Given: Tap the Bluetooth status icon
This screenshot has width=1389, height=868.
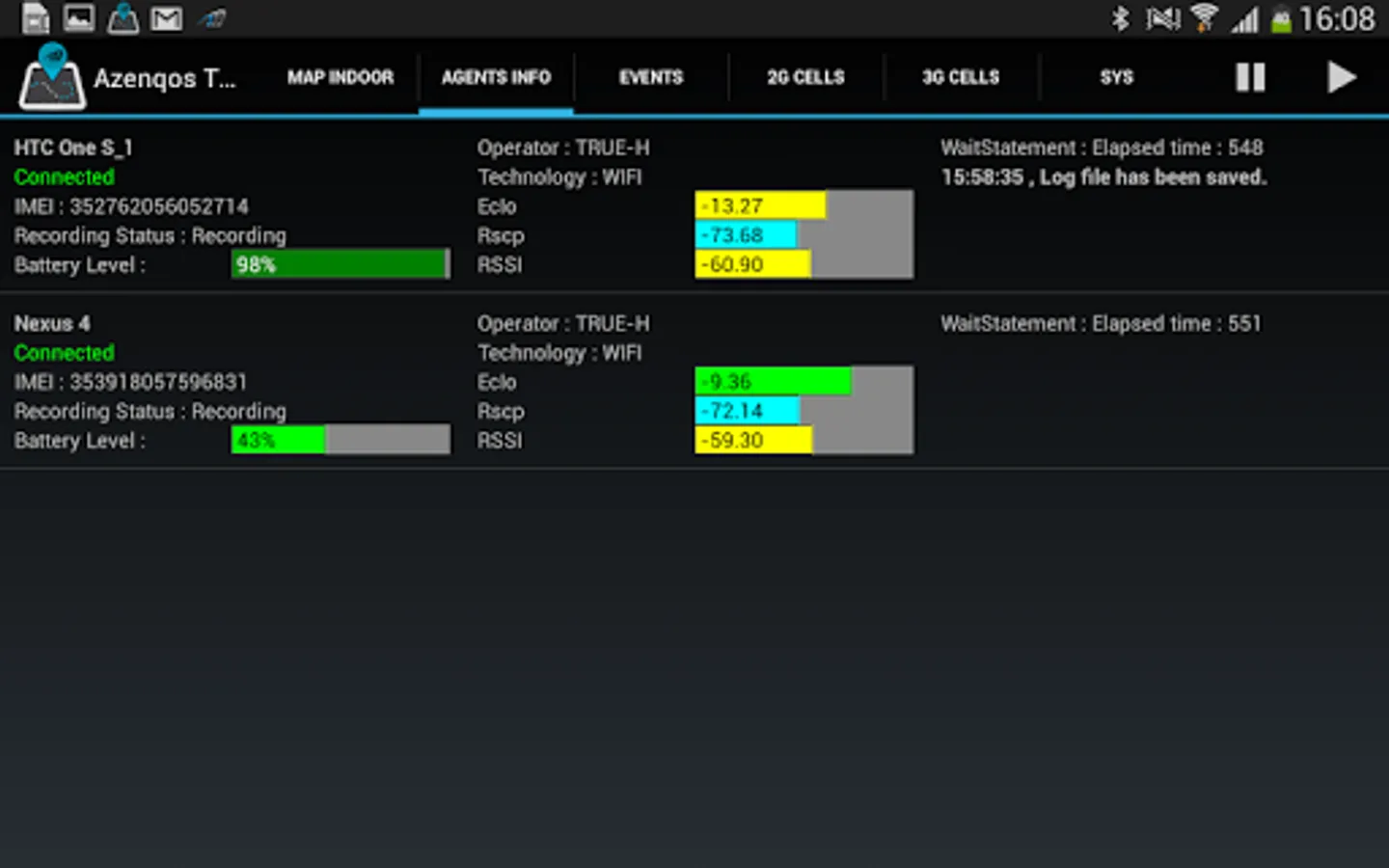Looking at the screenshot, I should coord(1120,18).
